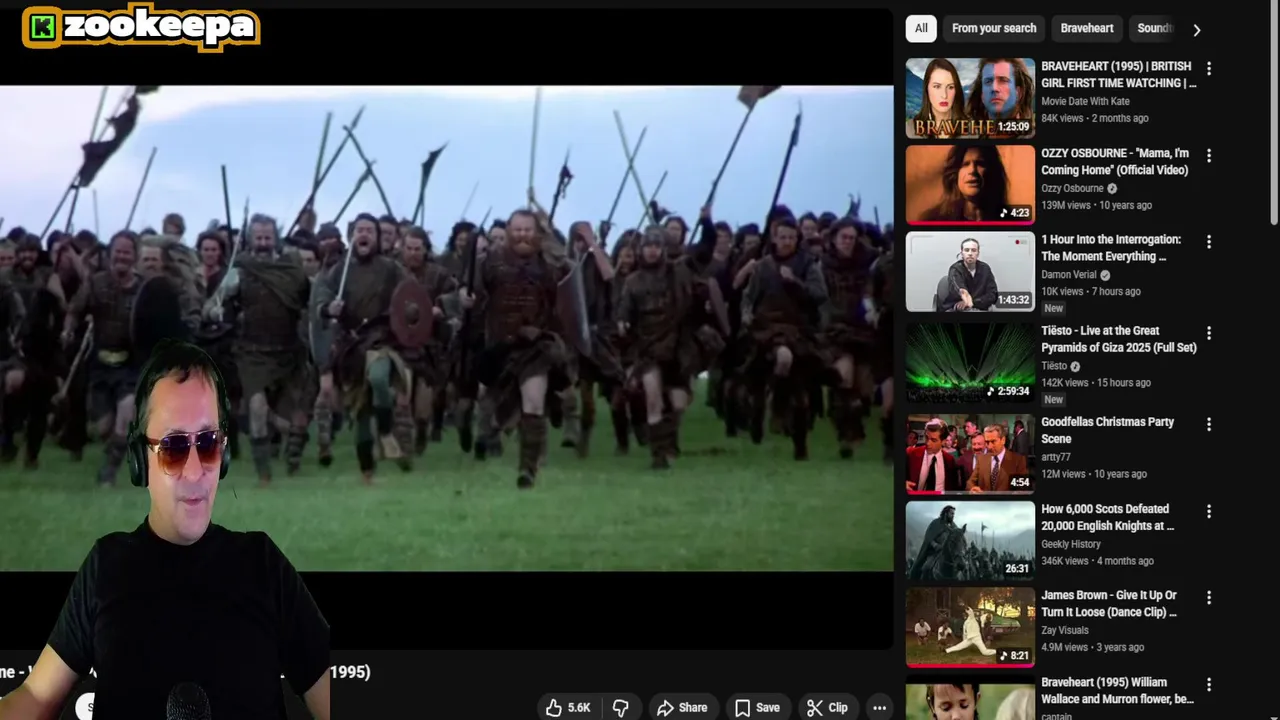Create a Clip of the video
This screenshot has width=1280, height=720.
(827, 707)
